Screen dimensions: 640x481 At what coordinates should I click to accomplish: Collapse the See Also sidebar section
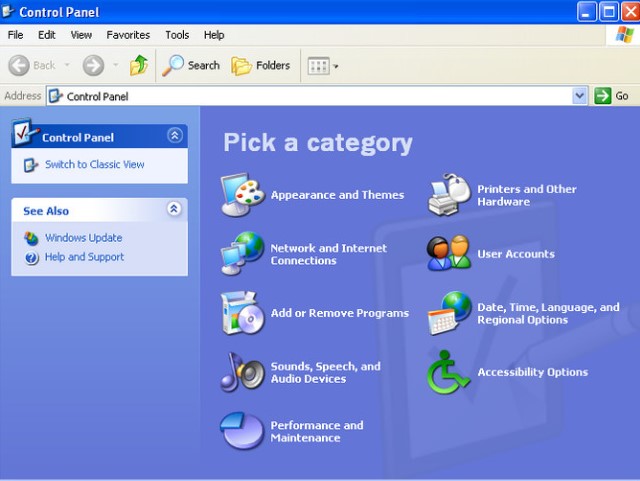(x=175, y=210)
